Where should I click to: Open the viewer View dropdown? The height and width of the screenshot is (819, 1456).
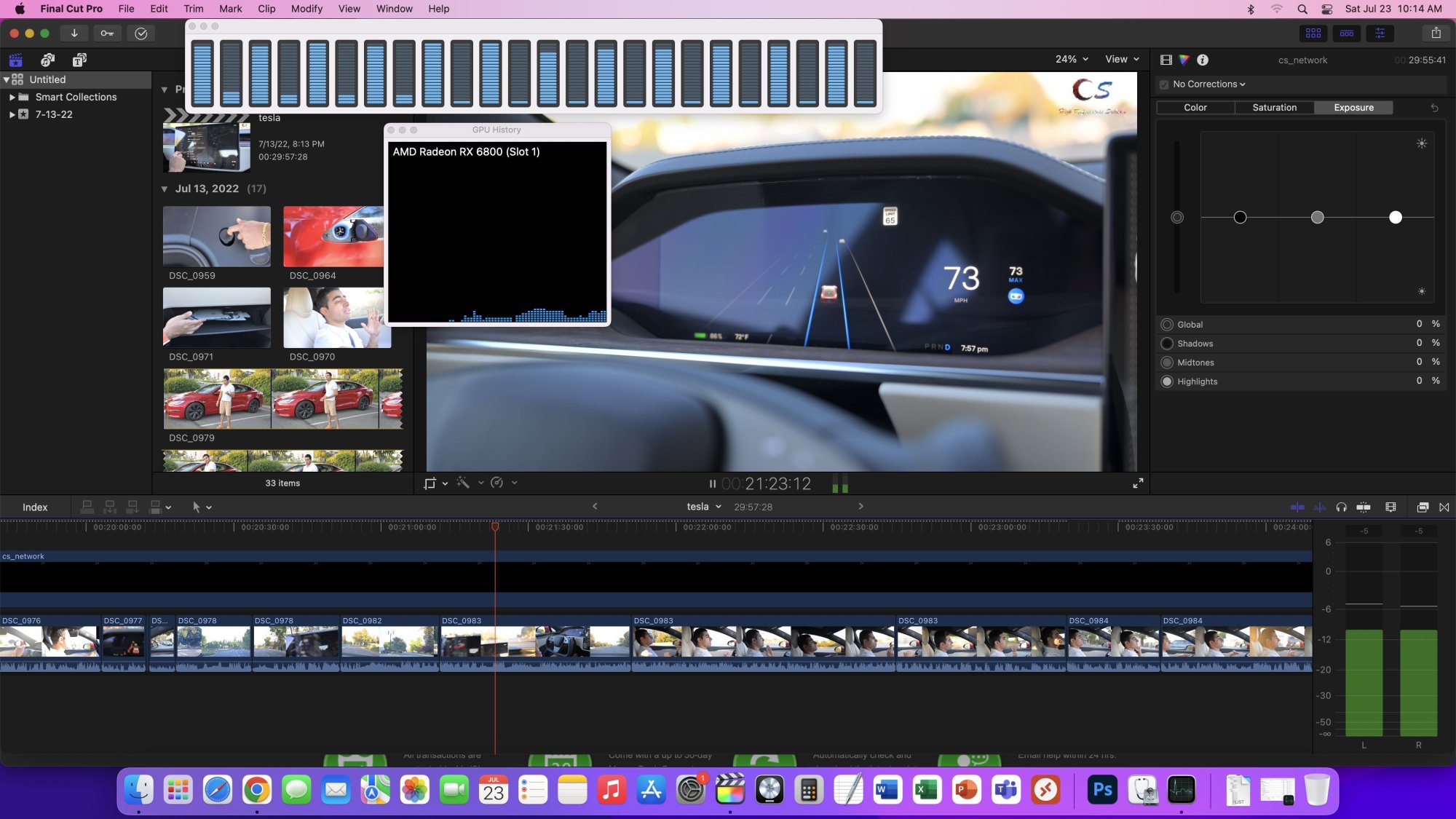[1122, 59]
